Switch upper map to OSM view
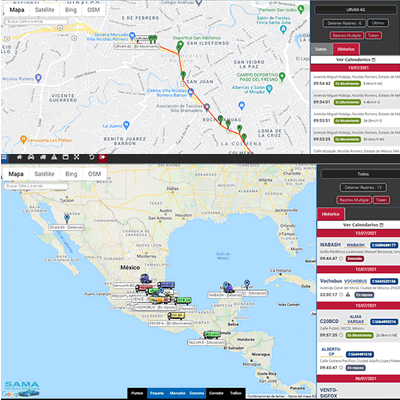This screenshot has height=400, width=400. pos(94,10)
